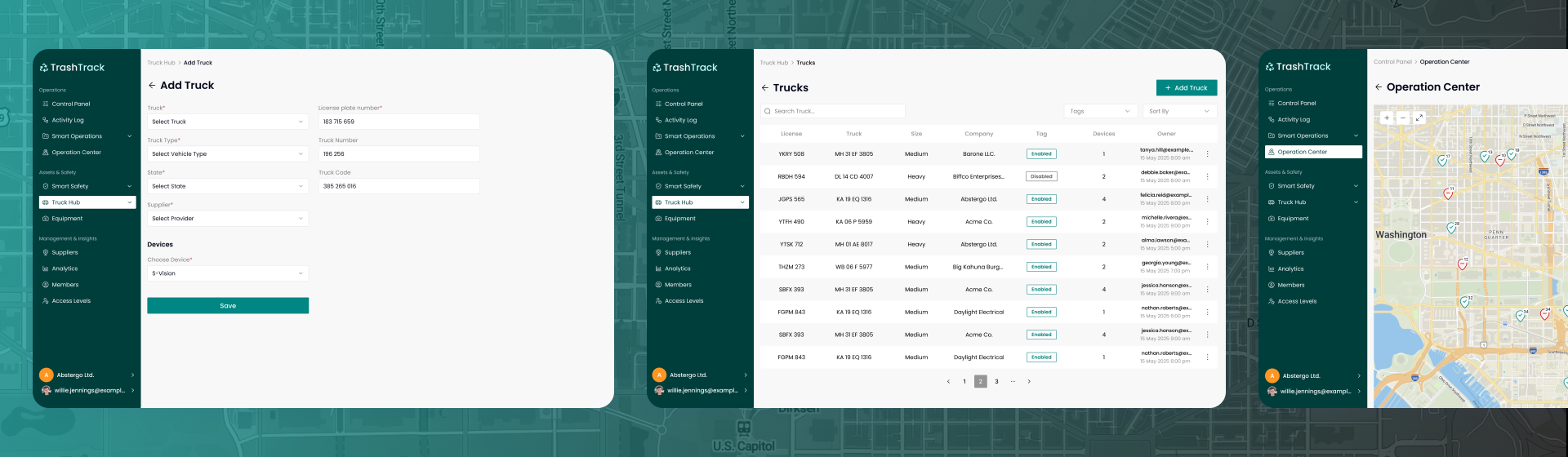Click the Disabled tag on RBDH 594 row
The image size is (1568, 457).
tap(1041, 176)
